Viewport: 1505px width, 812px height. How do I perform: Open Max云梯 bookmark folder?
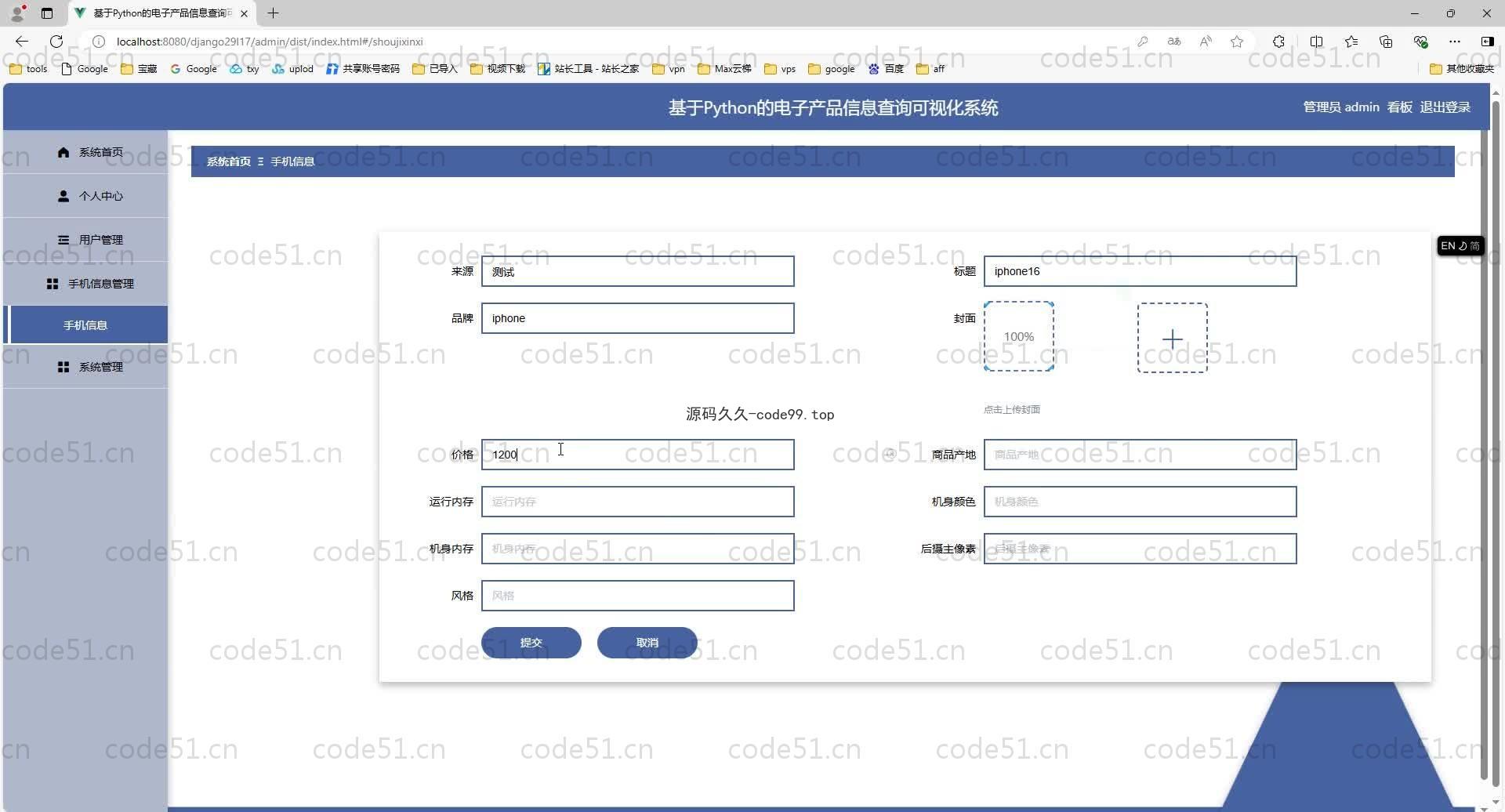(725, 69)
